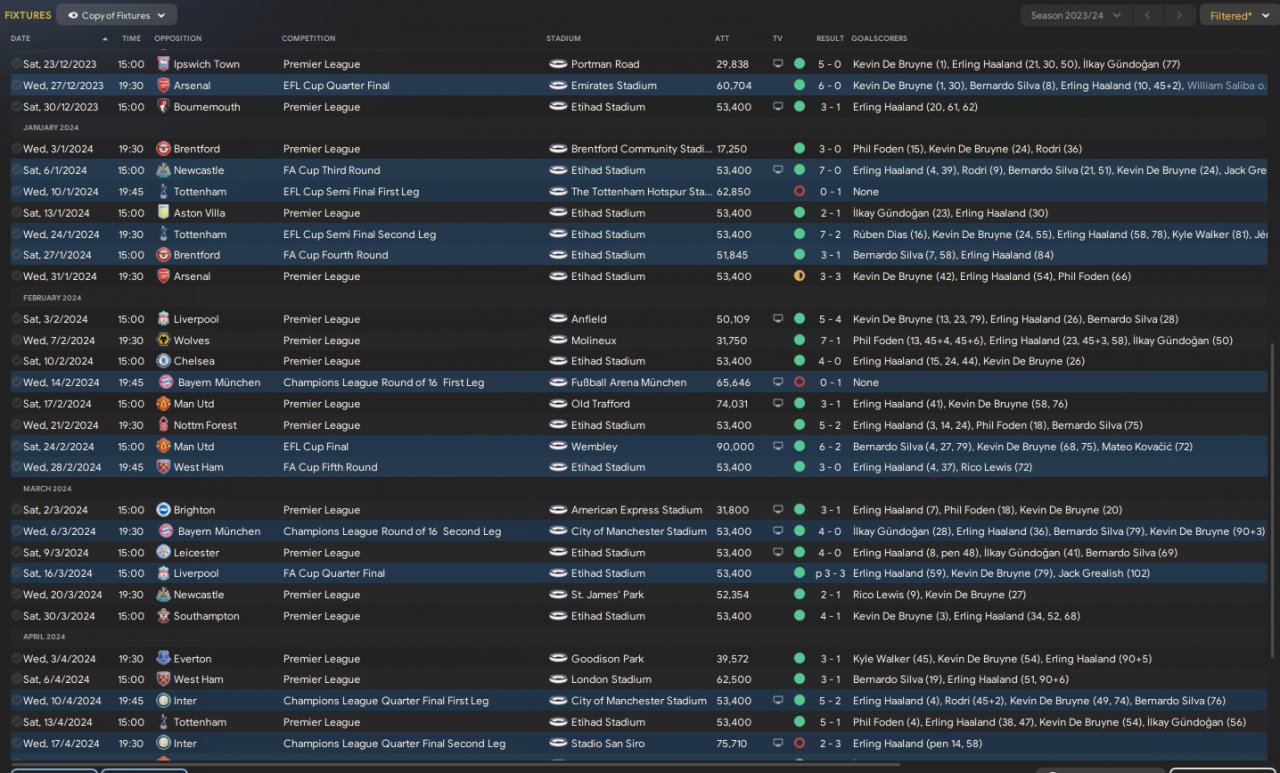Image resolution: width=1280 pixels, height=773 pixels.
Task: Toggle the check circle beside Wed, 3/1/2024
Action: [16, 149]
